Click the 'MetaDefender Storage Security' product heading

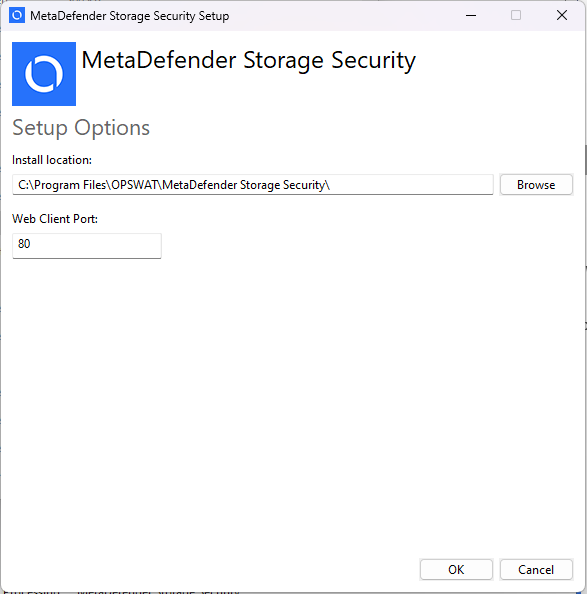[248, 61]
